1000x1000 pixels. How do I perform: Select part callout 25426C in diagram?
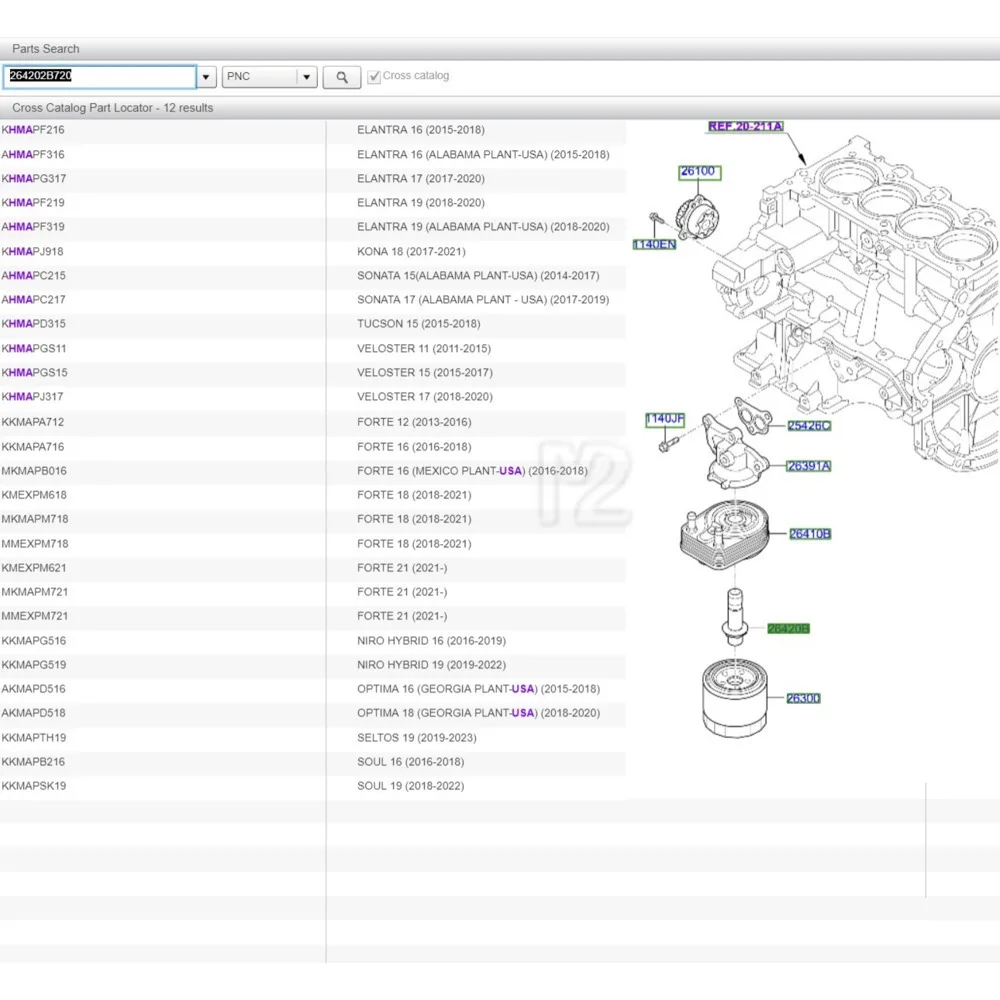click(x=809, y=425)
